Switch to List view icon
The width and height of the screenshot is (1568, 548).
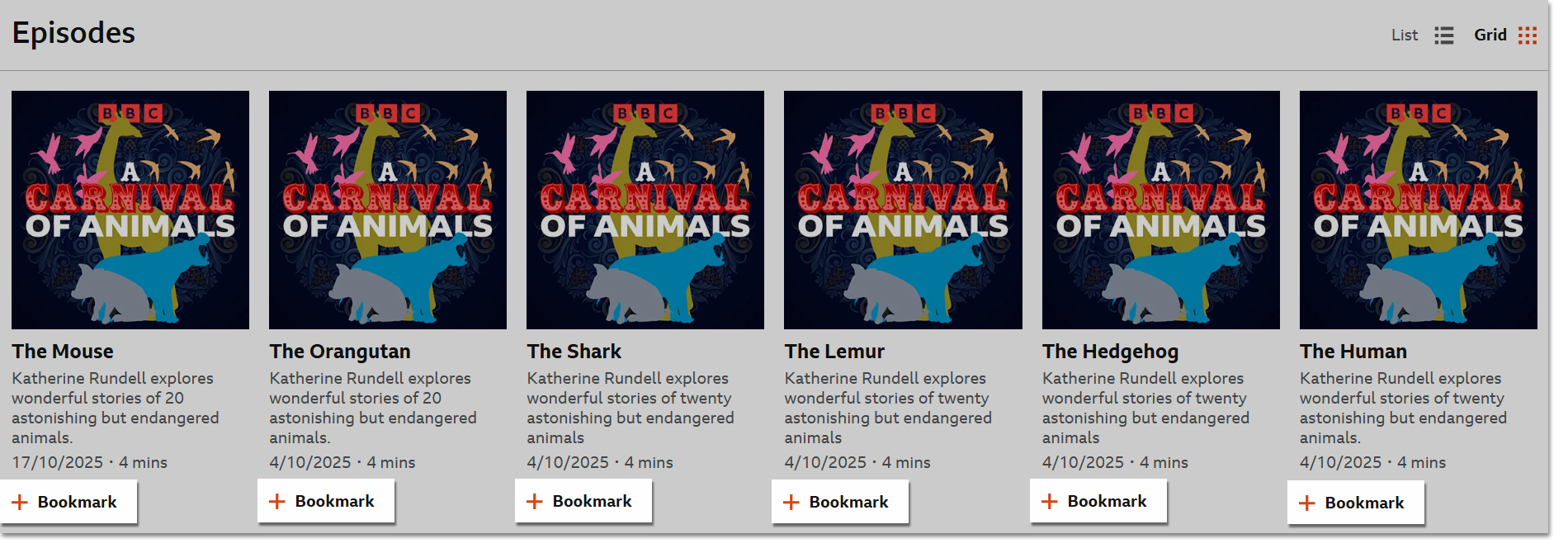1443,35
